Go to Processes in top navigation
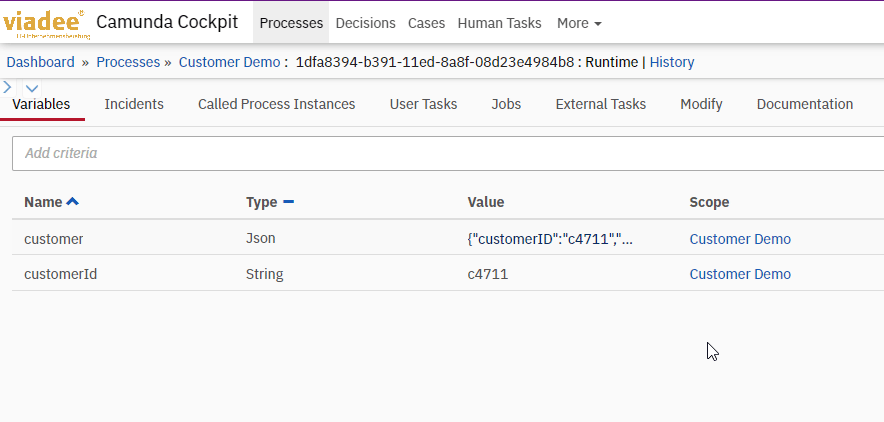This screenshot has width=884, height=422. 291,23
